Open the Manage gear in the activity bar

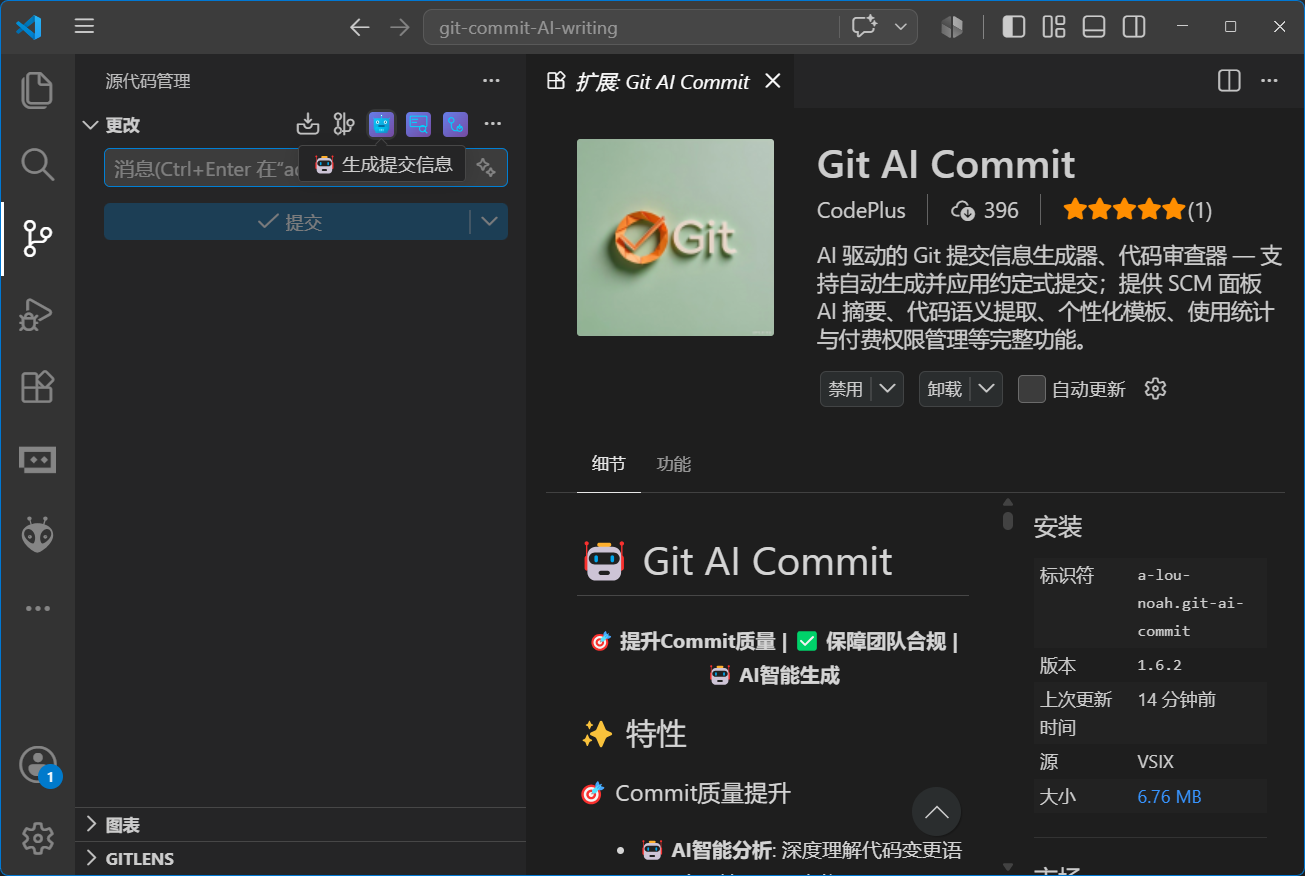37,838
